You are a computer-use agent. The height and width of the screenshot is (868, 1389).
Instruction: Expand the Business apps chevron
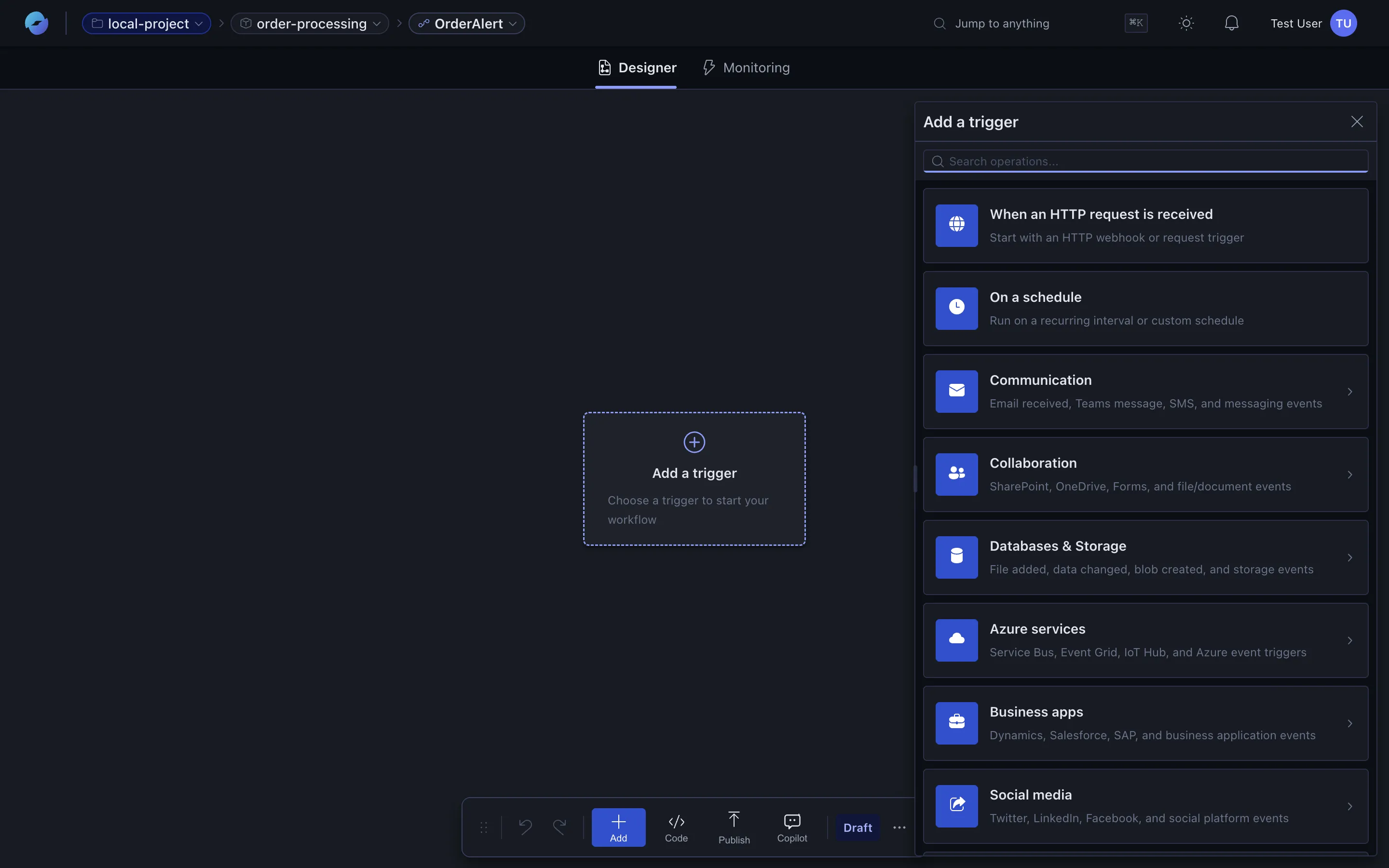[1349, 723]
